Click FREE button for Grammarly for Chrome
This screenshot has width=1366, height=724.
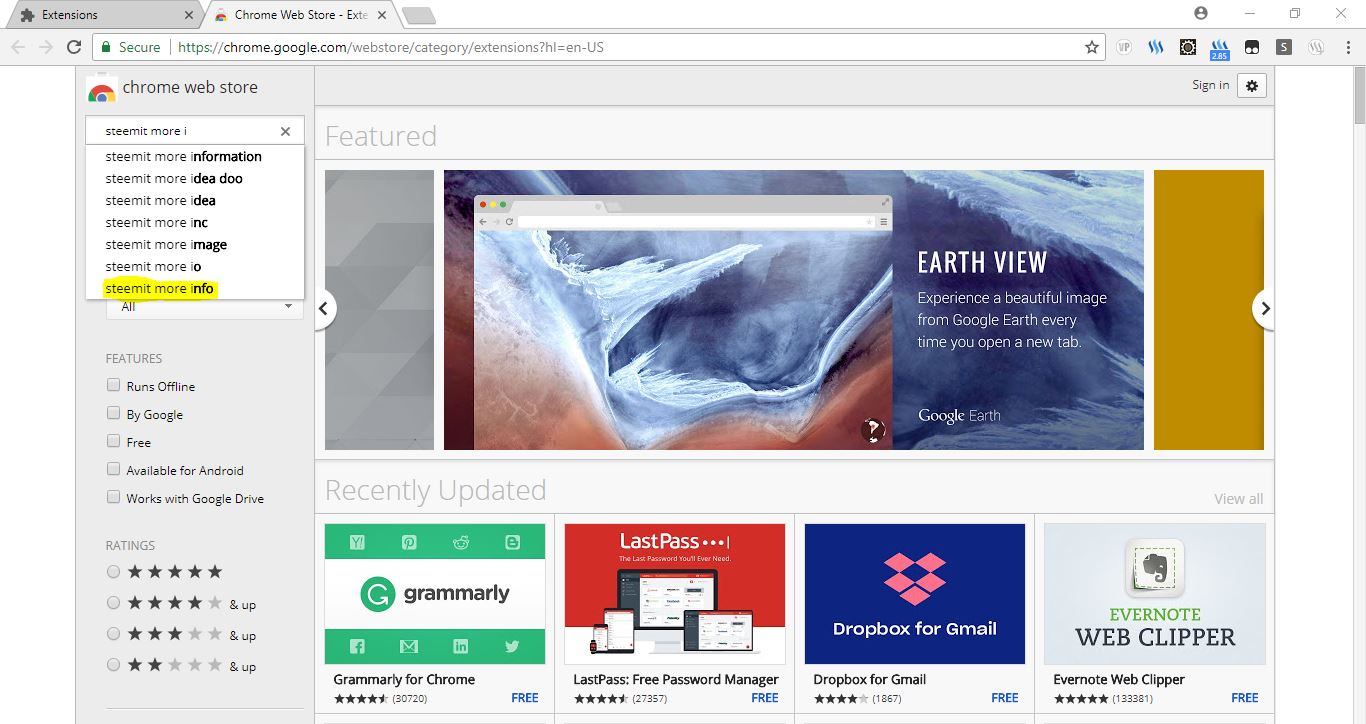tap(525, 698)
